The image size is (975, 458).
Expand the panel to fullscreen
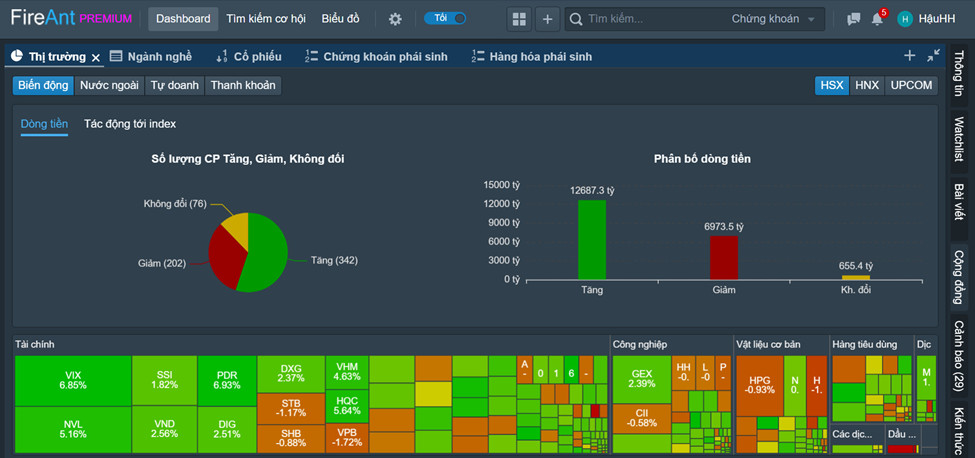point(933,56)
